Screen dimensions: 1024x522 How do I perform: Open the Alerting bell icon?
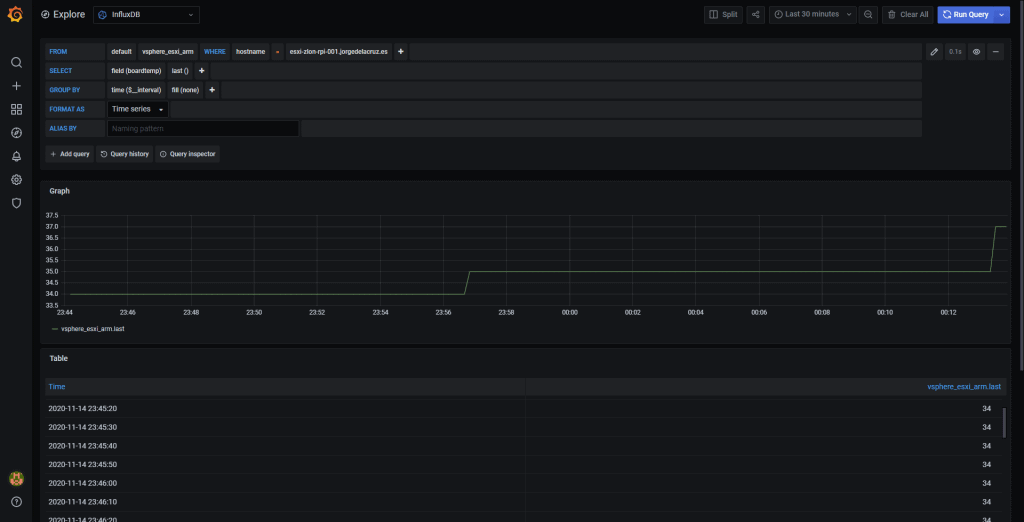[16, 156]
